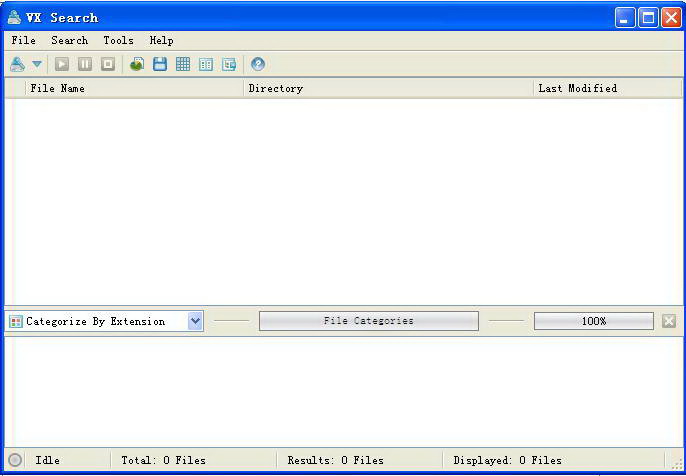This screenshot has width=686, height=476.
Task: Open the Search menu
Action: click(70, 40)
